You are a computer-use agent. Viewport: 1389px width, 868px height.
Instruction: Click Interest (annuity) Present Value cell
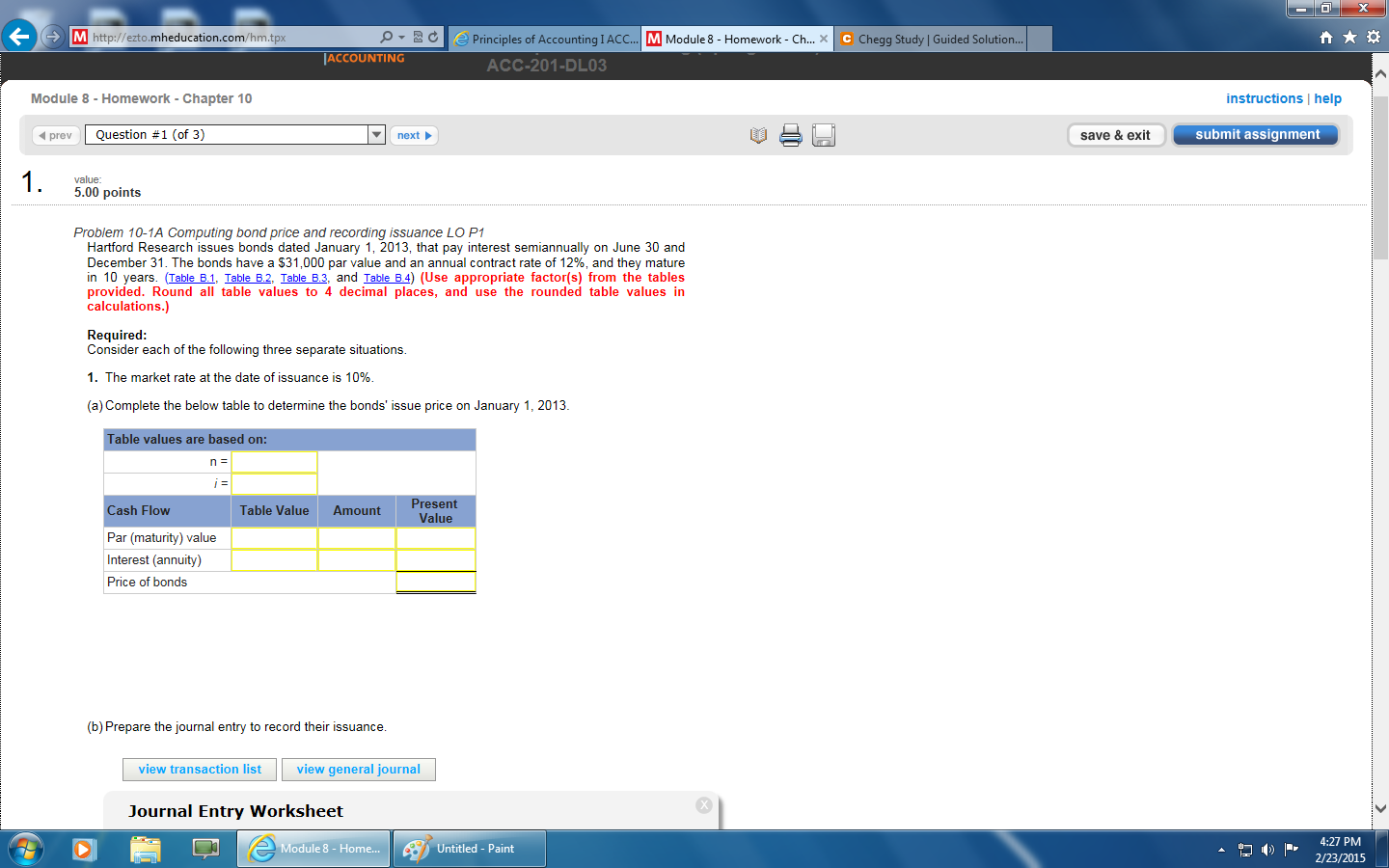tap(436, 560)
